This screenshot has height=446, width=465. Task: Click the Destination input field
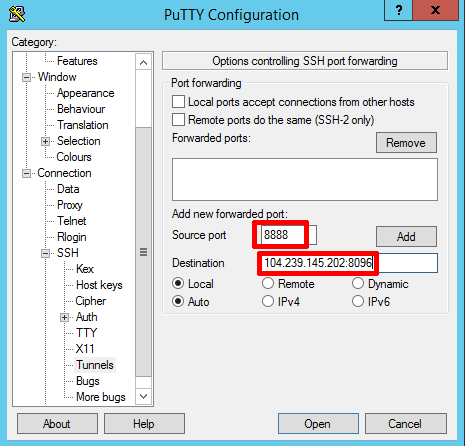pos(349,263)
